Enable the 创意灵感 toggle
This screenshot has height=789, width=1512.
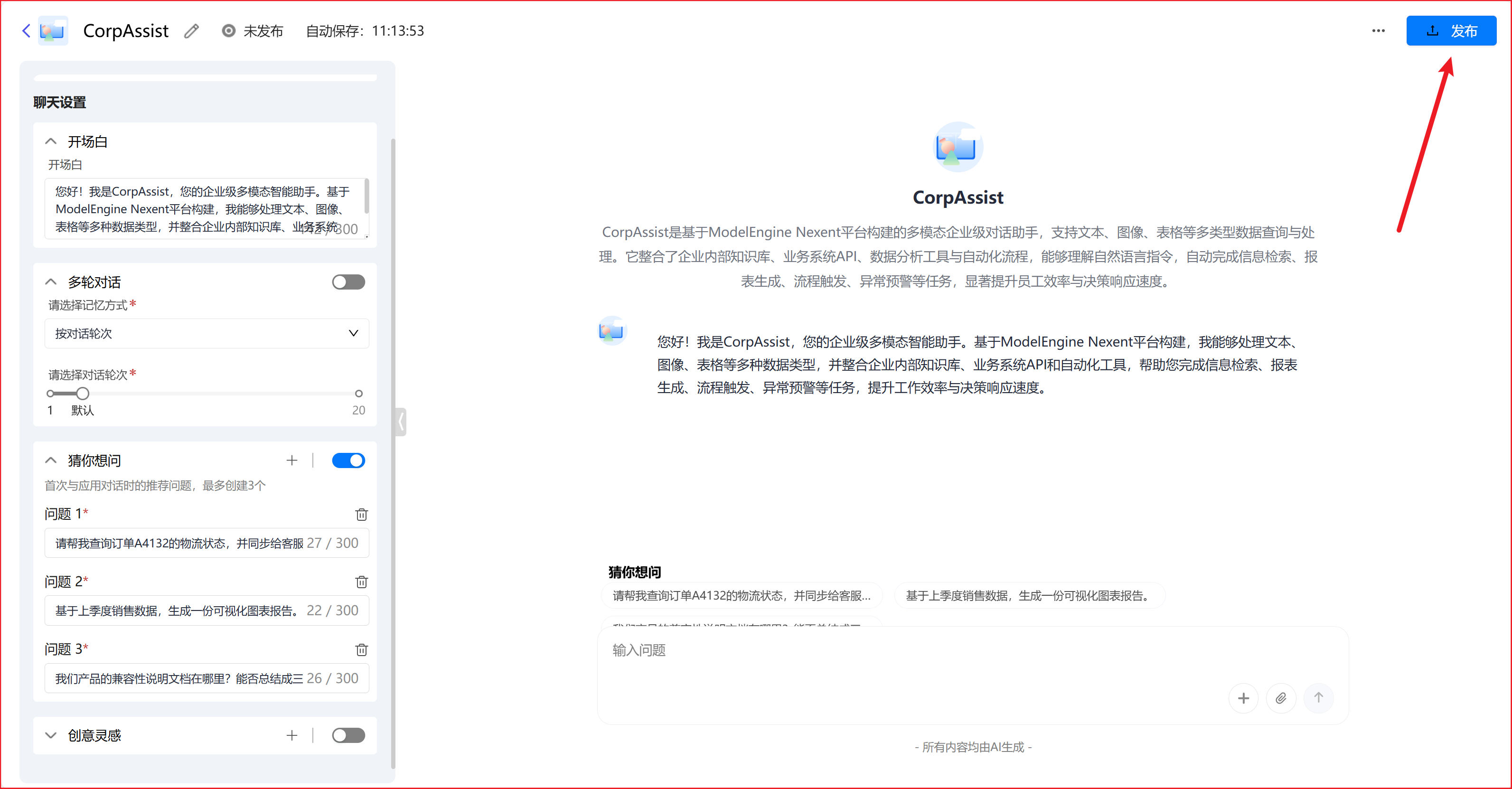point(348,735)
